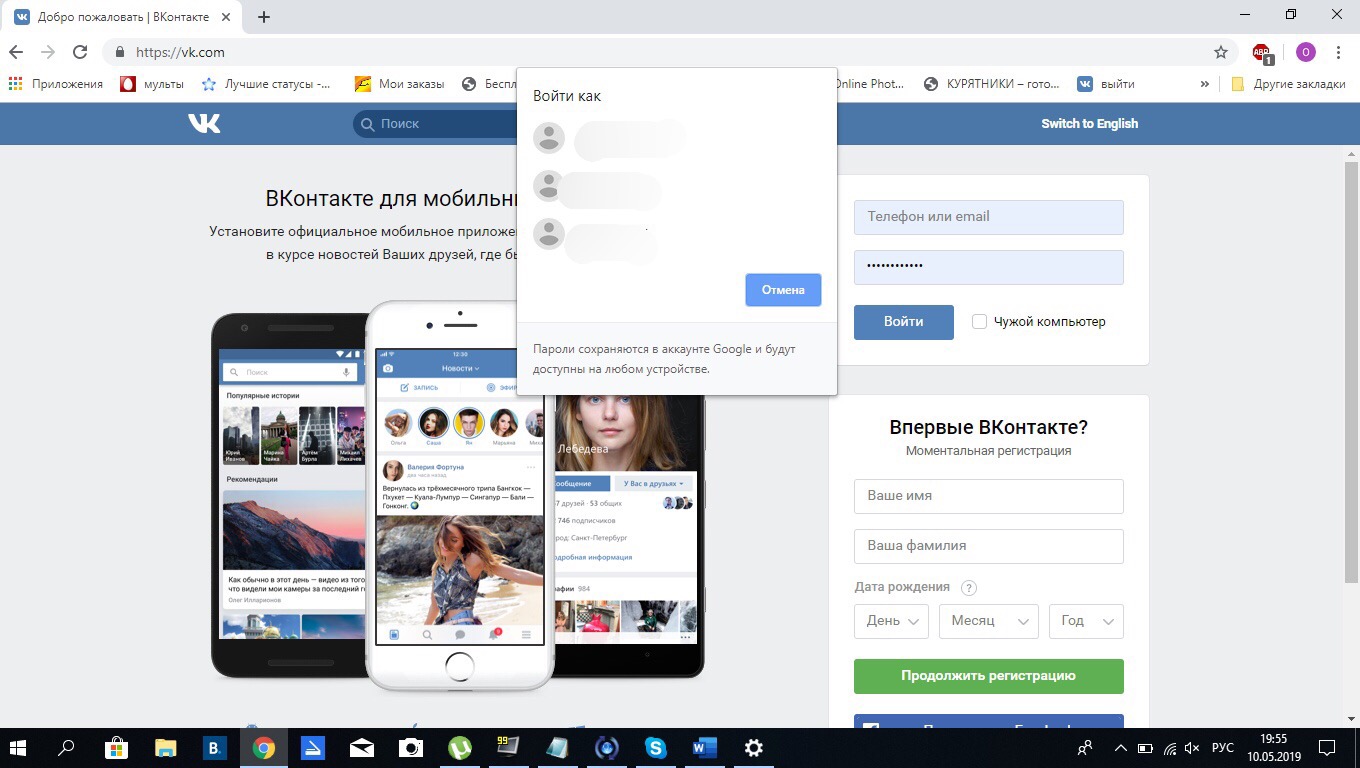Click the Wi-Fi network tray icon

tap(1168, 748)
